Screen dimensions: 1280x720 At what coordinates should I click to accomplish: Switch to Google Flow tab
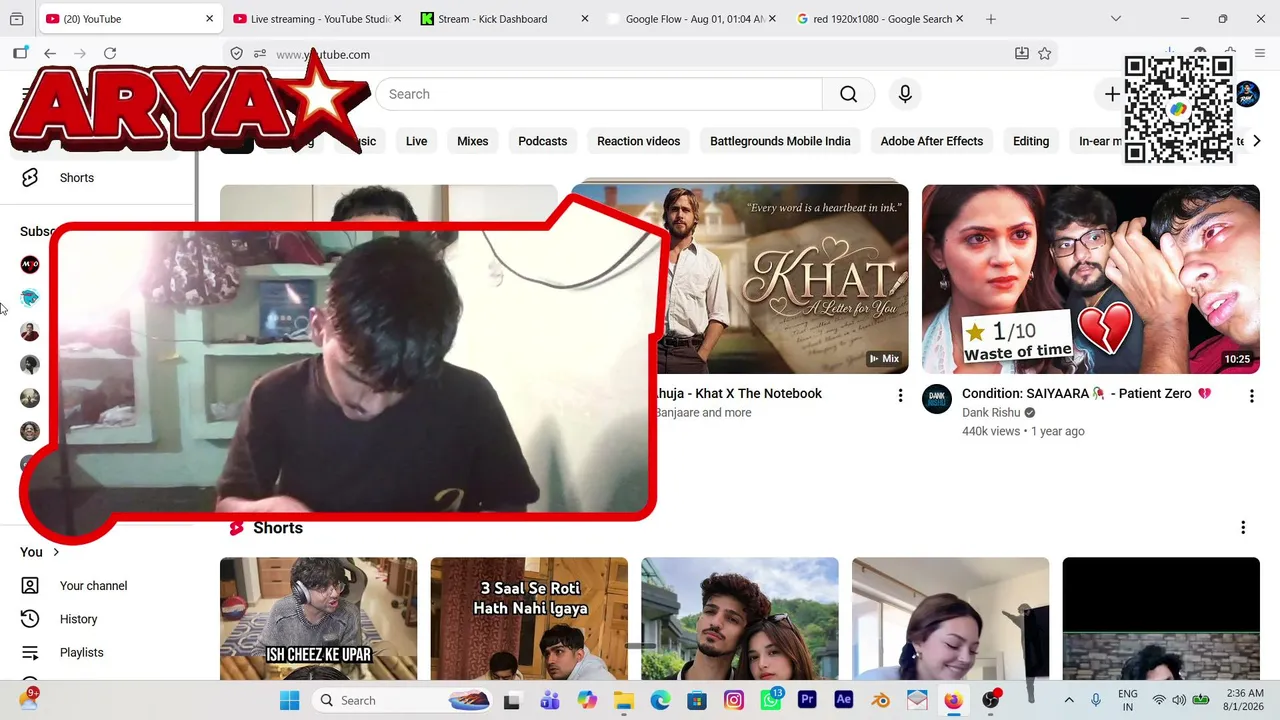pos(692,19)
